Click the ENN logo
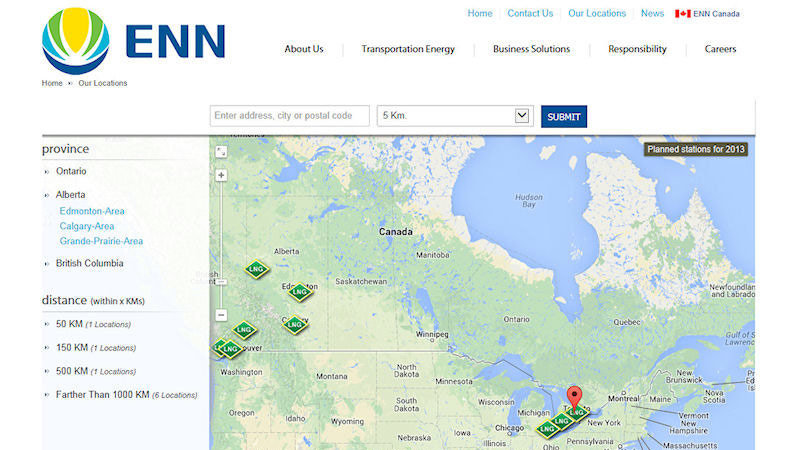Viewport: 800px width, 450px height. (x=134, y=41)
